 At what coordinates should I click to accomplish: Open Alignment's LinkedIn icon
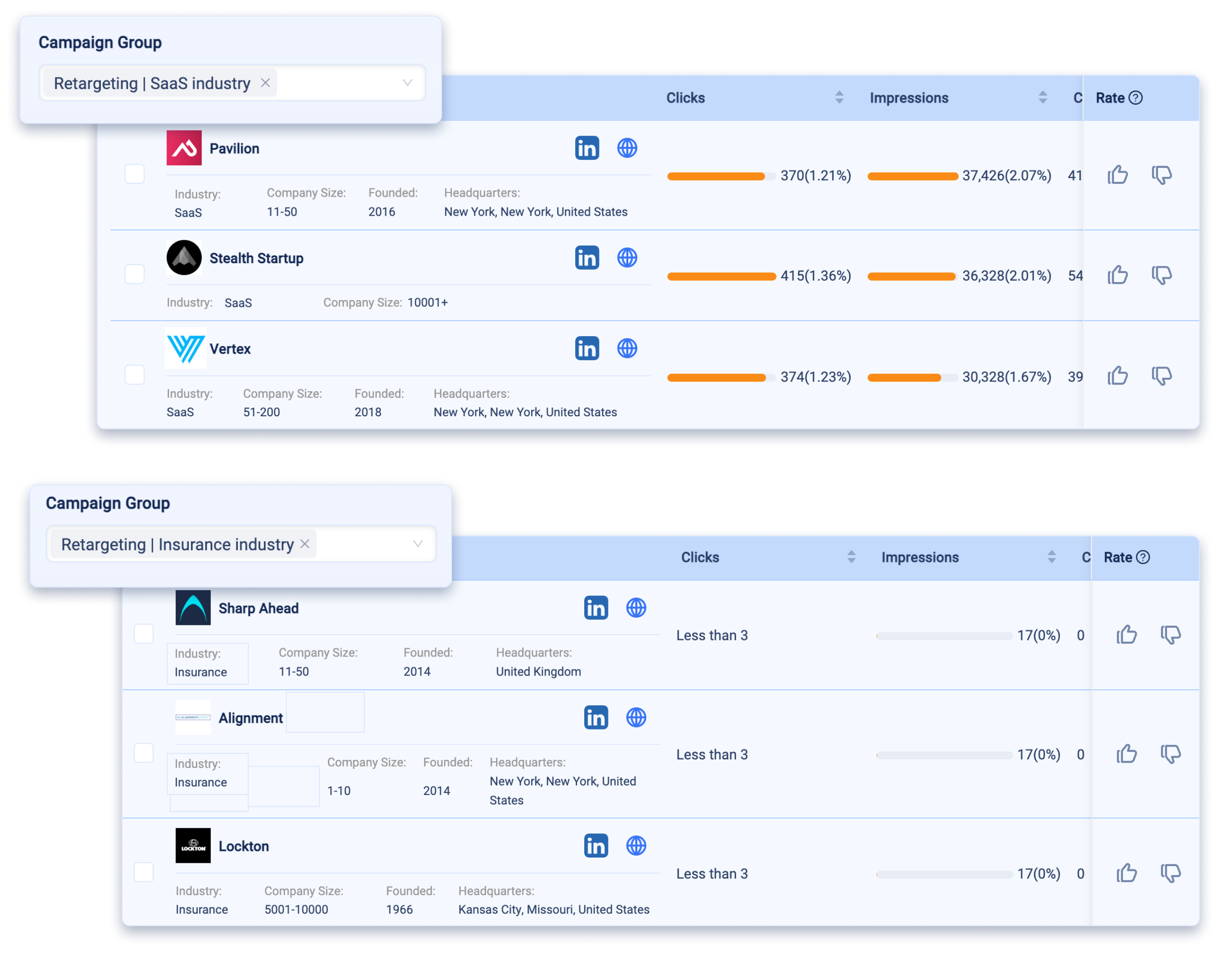click(x=596, y=717)
